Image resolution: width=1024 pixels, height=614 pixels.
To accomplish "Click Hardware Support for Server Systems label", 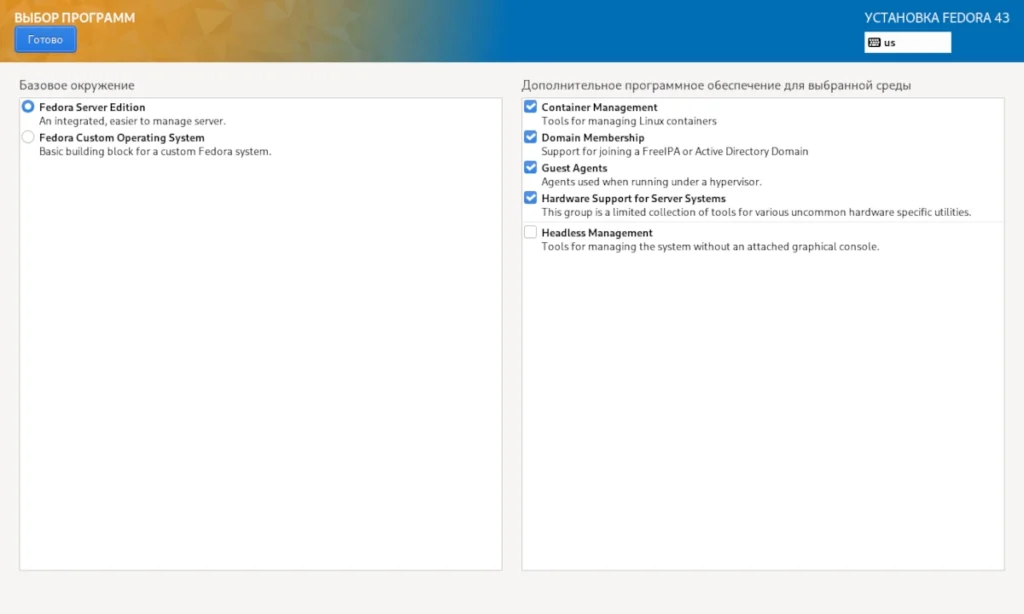I will click(x=633, y=199).
